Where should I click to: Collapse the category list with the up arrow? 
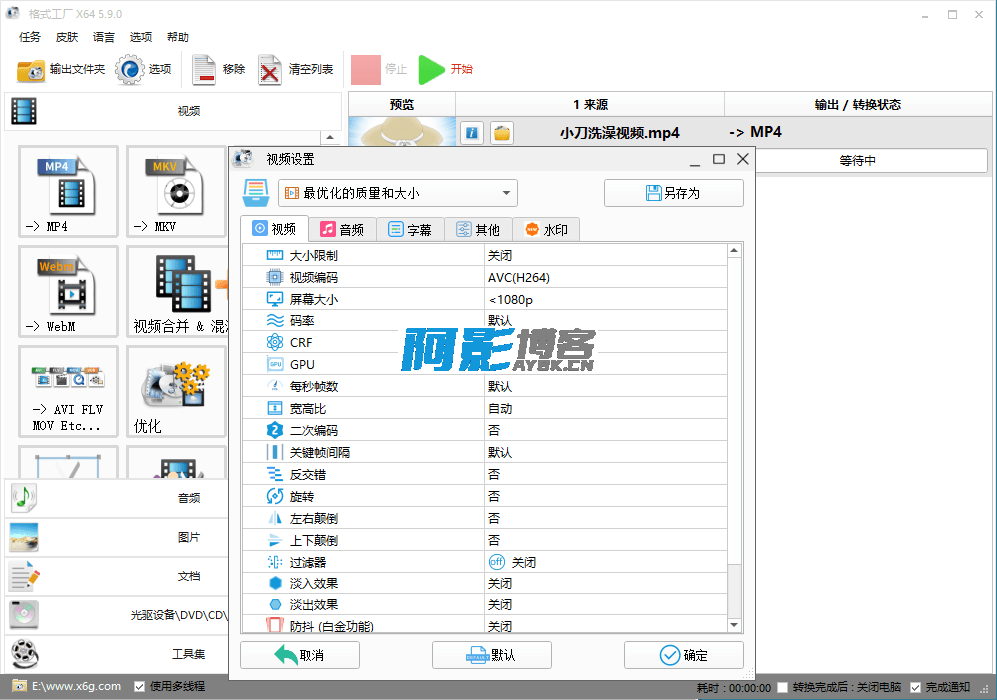329,137
